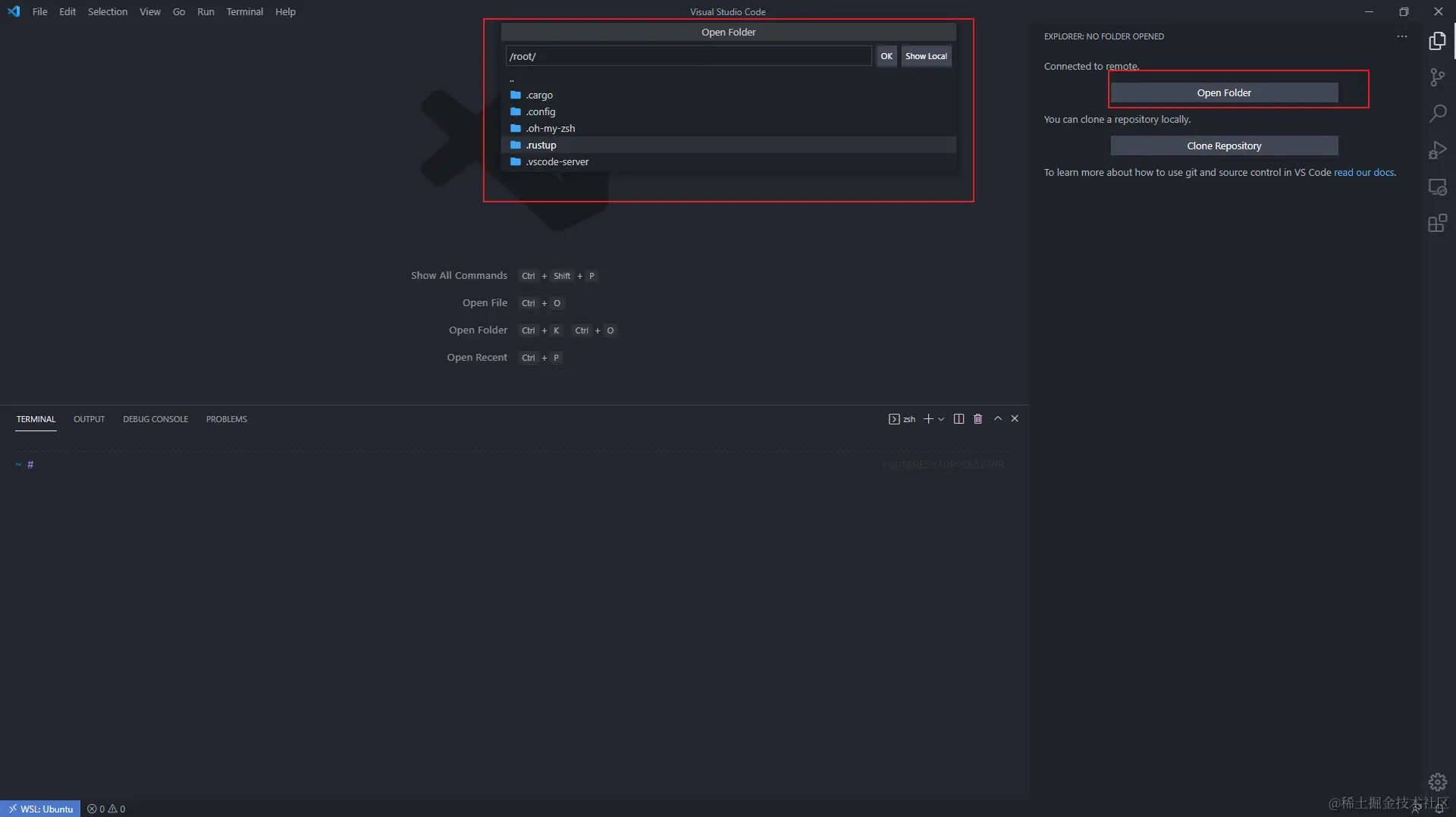Screen dimensions: 1456x817
Task: Split the terminal panel
Action: click(x=959, y=418)
